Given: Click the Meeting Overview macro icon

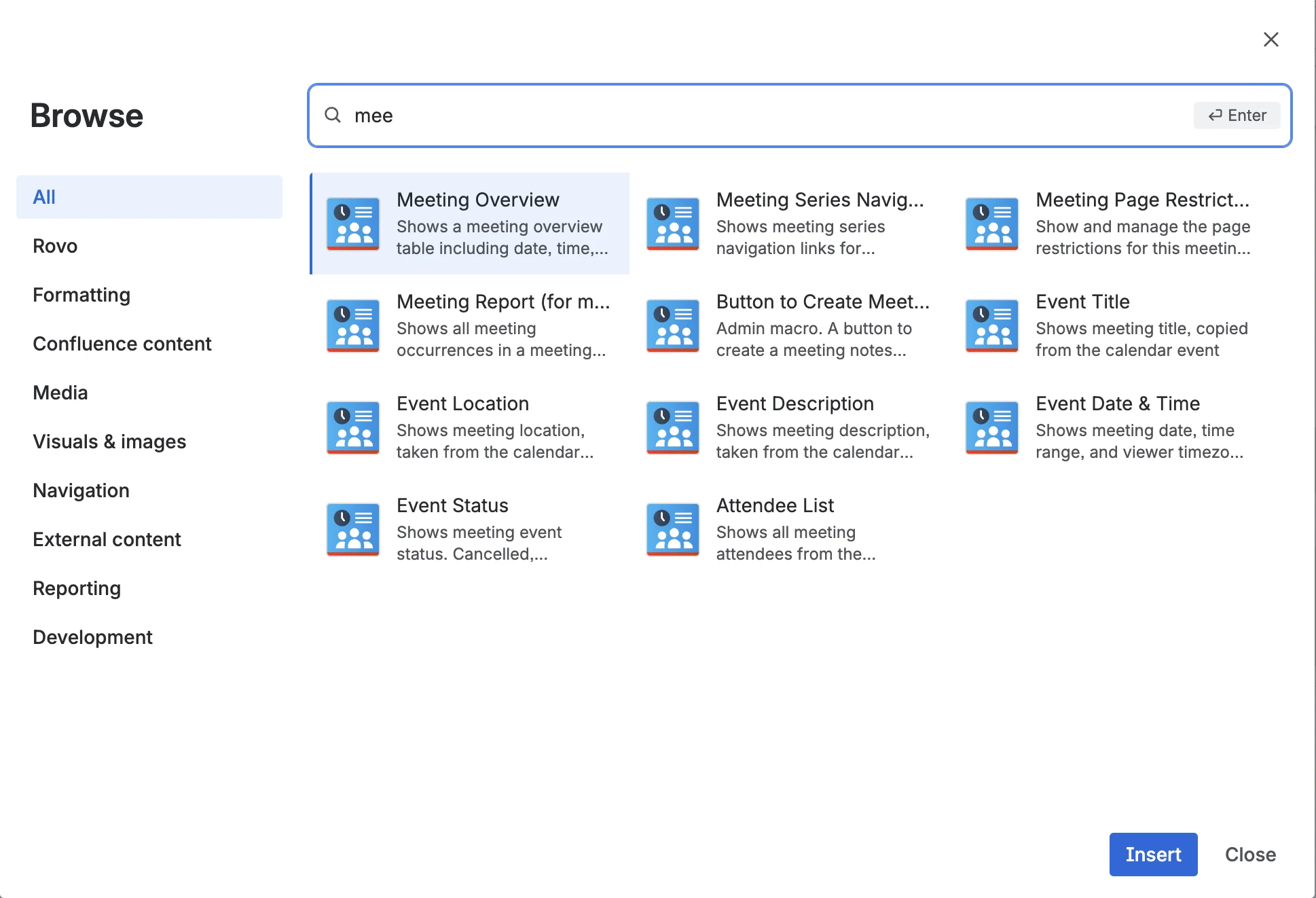Looking at the screenshot, I should (353, 223).
